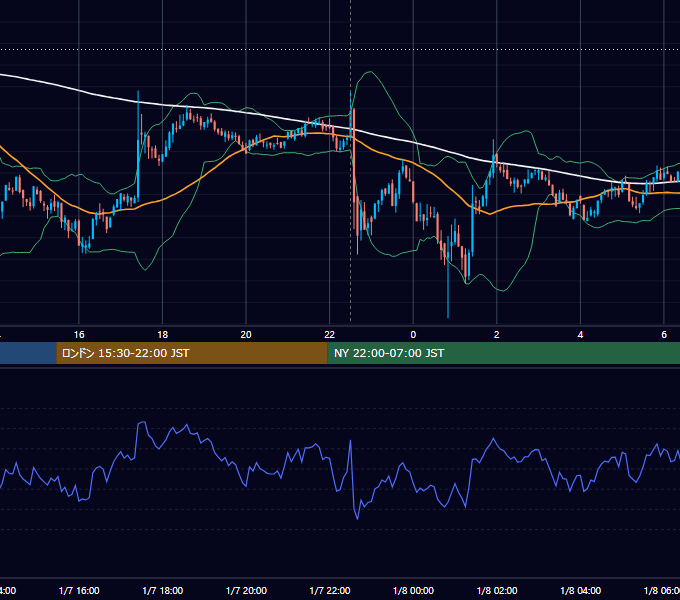The image size is (680, 600).
Task: Select the London session bar 15:30-22:00 JST
Action: [192, 353]
